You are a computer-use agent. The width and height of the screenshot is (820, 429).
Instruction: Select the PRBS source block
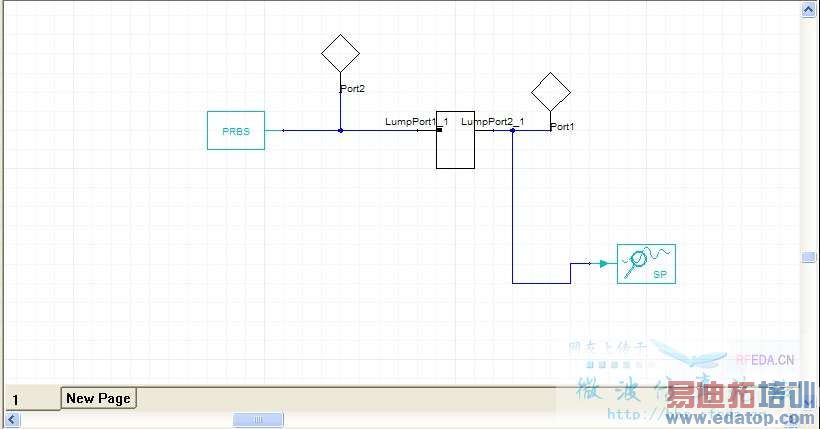coord(236,131)
